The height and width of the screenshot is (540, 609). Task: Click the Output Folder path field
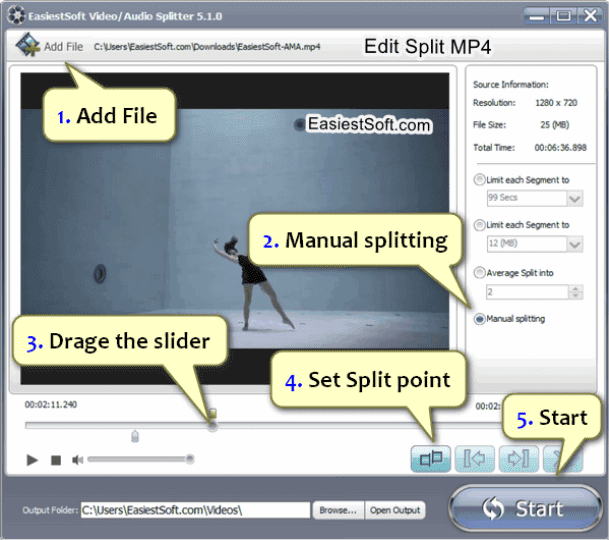pyautogui.click(x=195, y=510)
